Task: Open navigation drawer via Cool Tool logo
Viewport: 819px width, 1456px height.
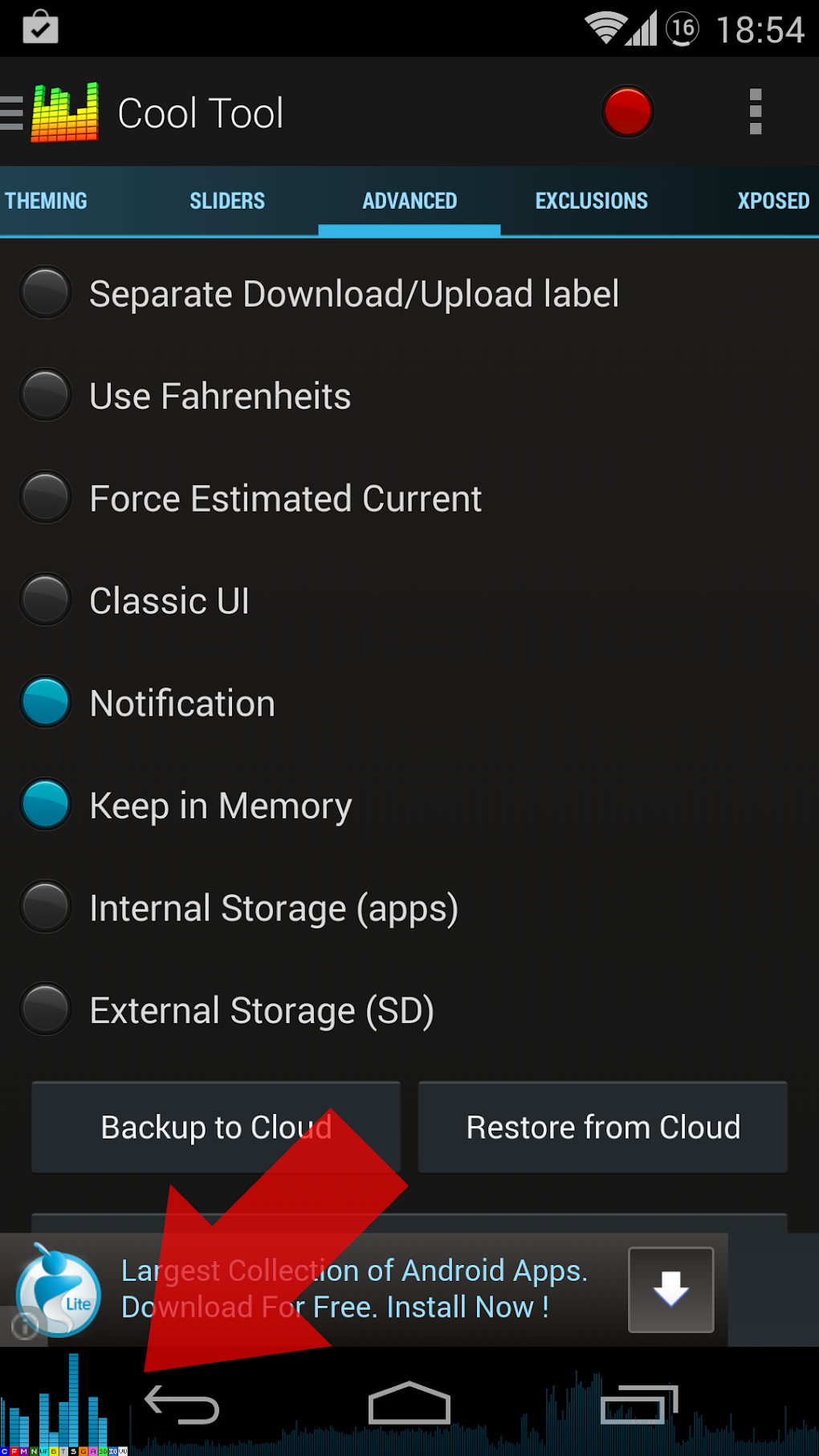Action: point(64,112)
